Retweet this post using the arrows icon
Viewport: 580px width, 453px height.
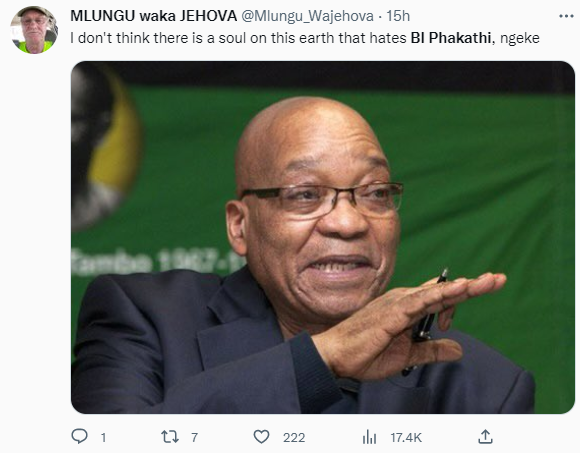(170, 437)
